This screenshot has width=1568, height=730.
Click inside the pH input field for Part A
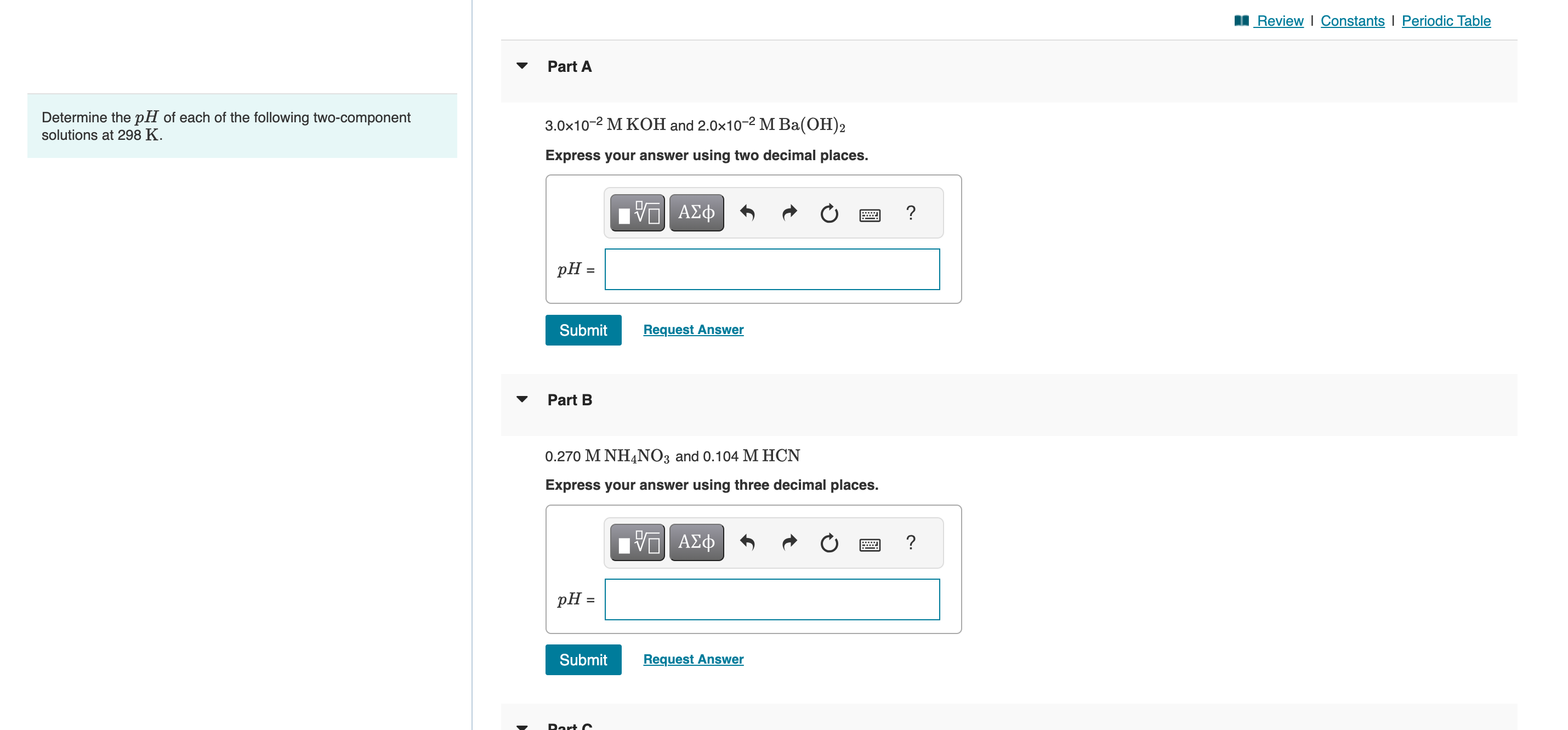click(771, 269)
